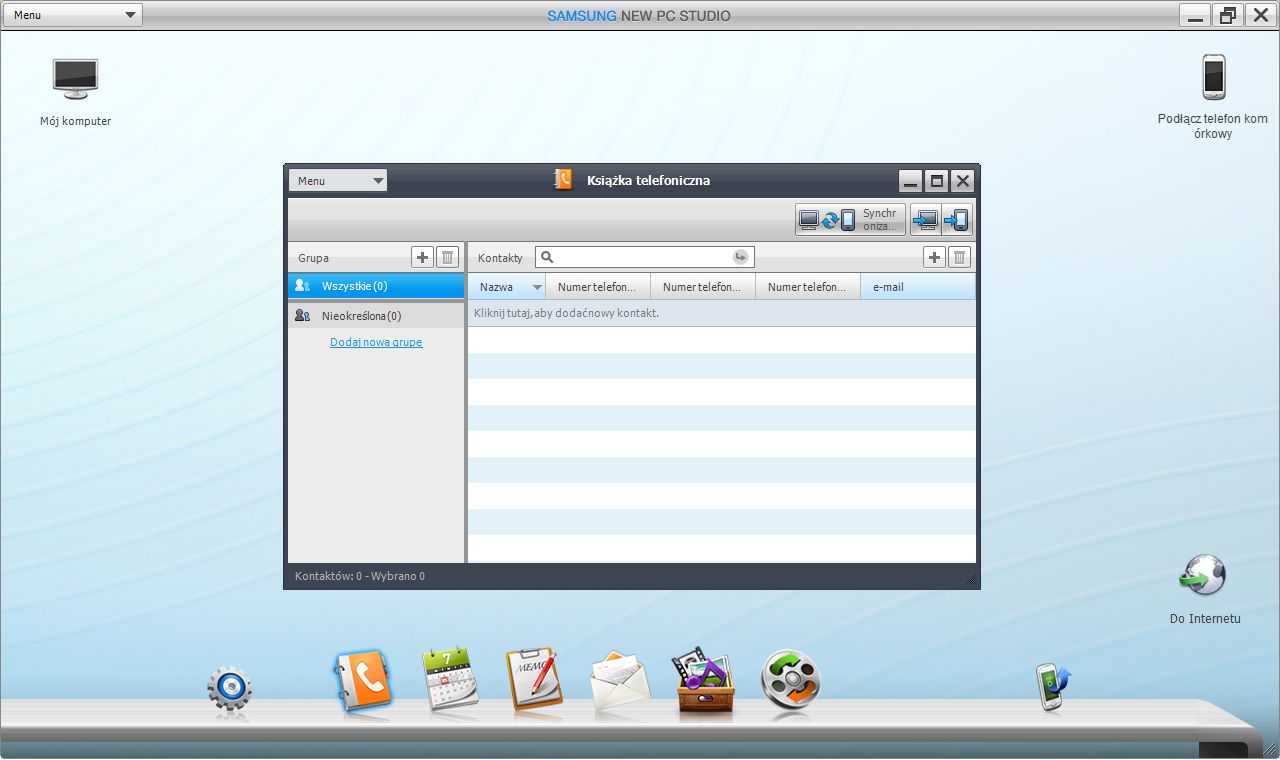
Task: Open the main Samsung Menu dropdown
Action: tap(75, 15)
